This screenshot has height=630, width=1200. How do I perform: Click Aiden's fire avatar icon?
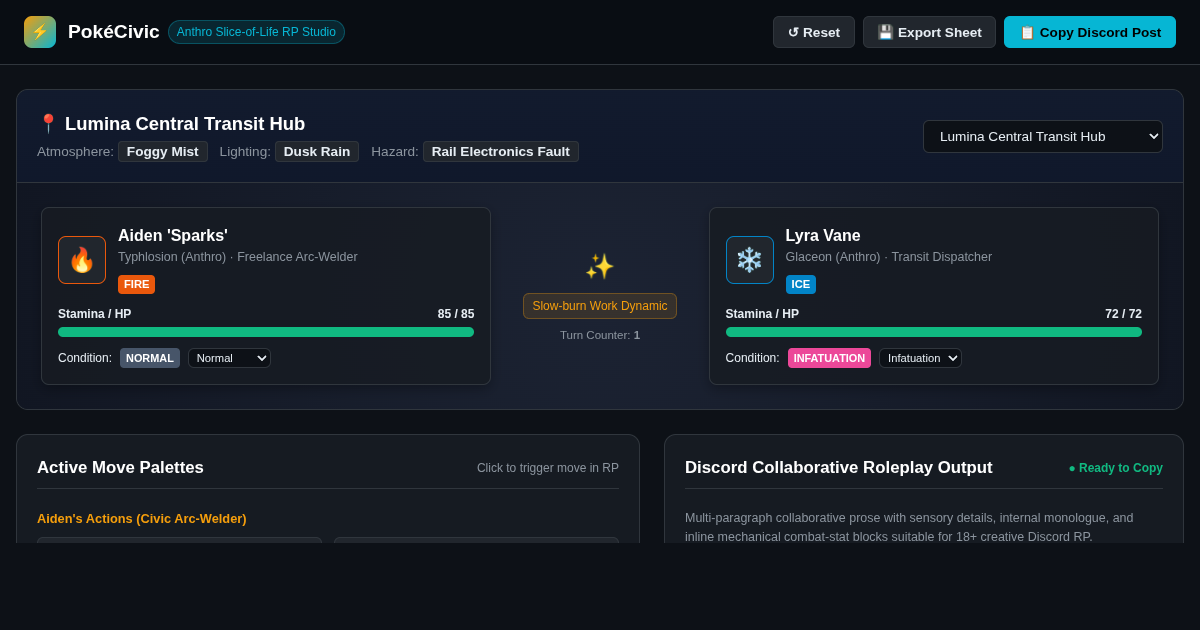[82, 260]
